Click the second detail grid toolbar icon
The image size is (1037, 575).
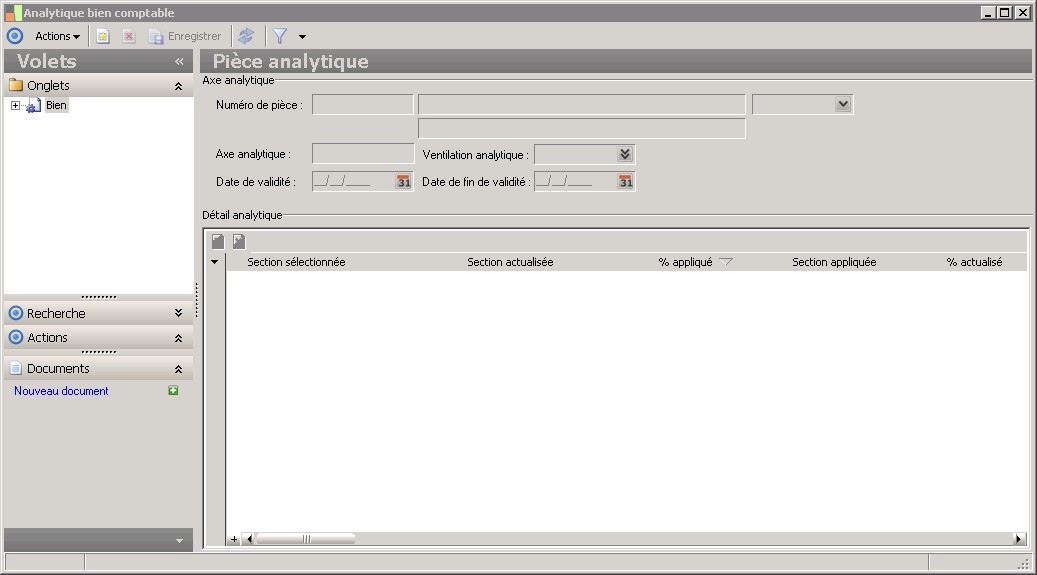[239, 242]
